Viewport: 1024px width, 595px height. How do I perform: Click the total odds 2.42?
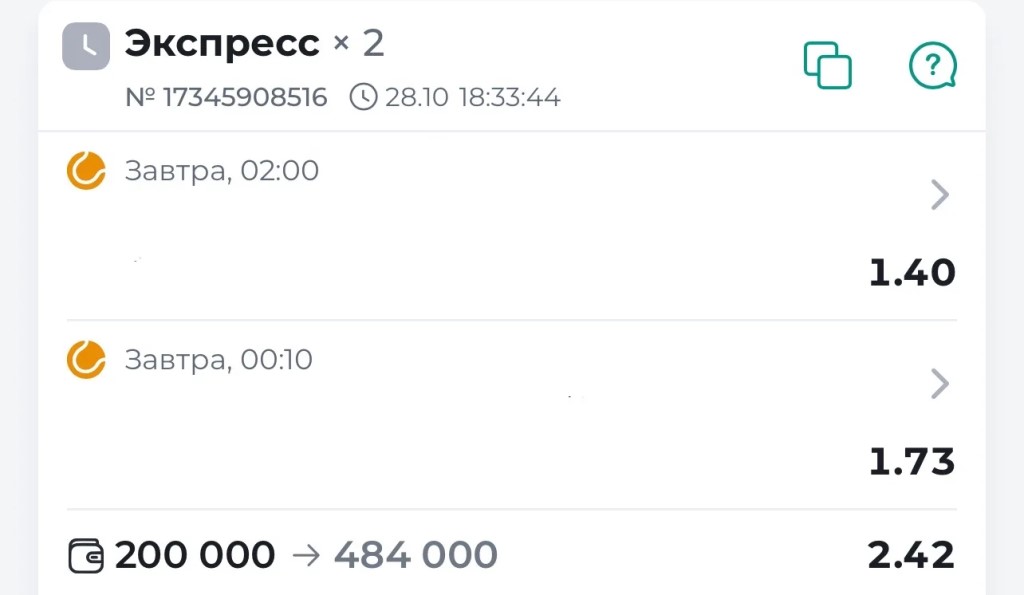click(911, 555)
